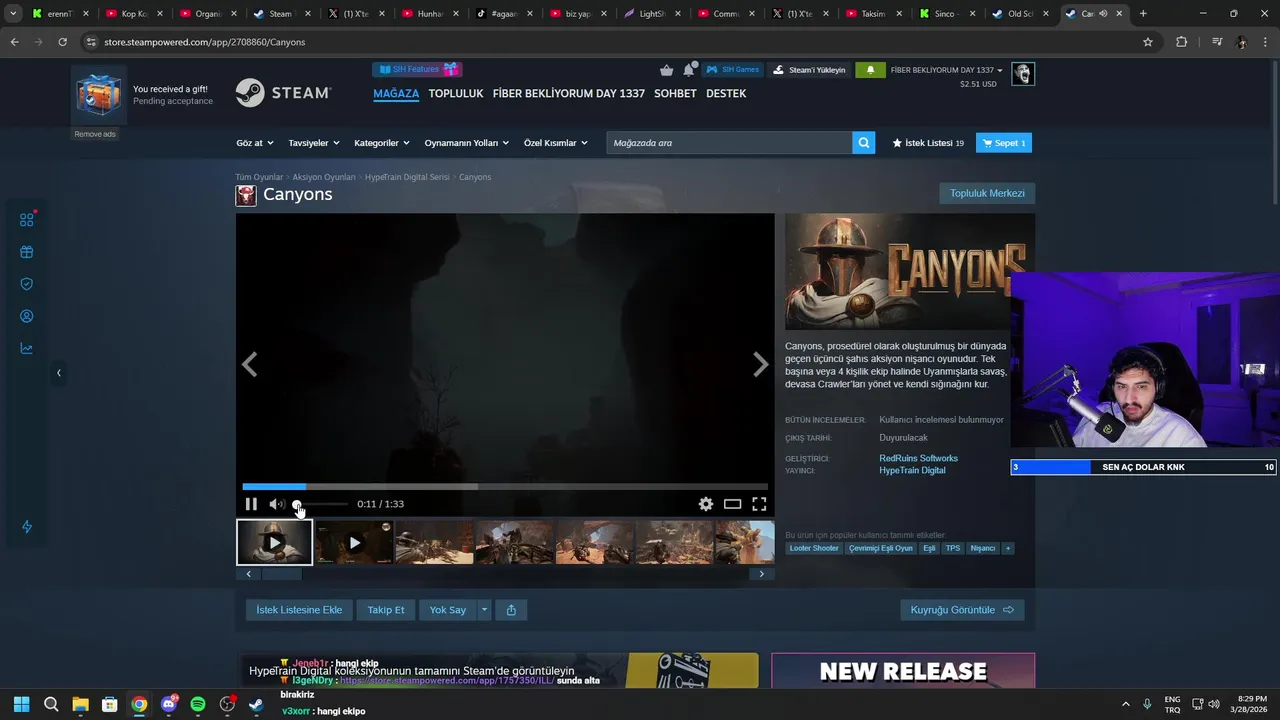Open the Sepet cart button
The image size is (1280, 720).
(x=1004, y=143)
